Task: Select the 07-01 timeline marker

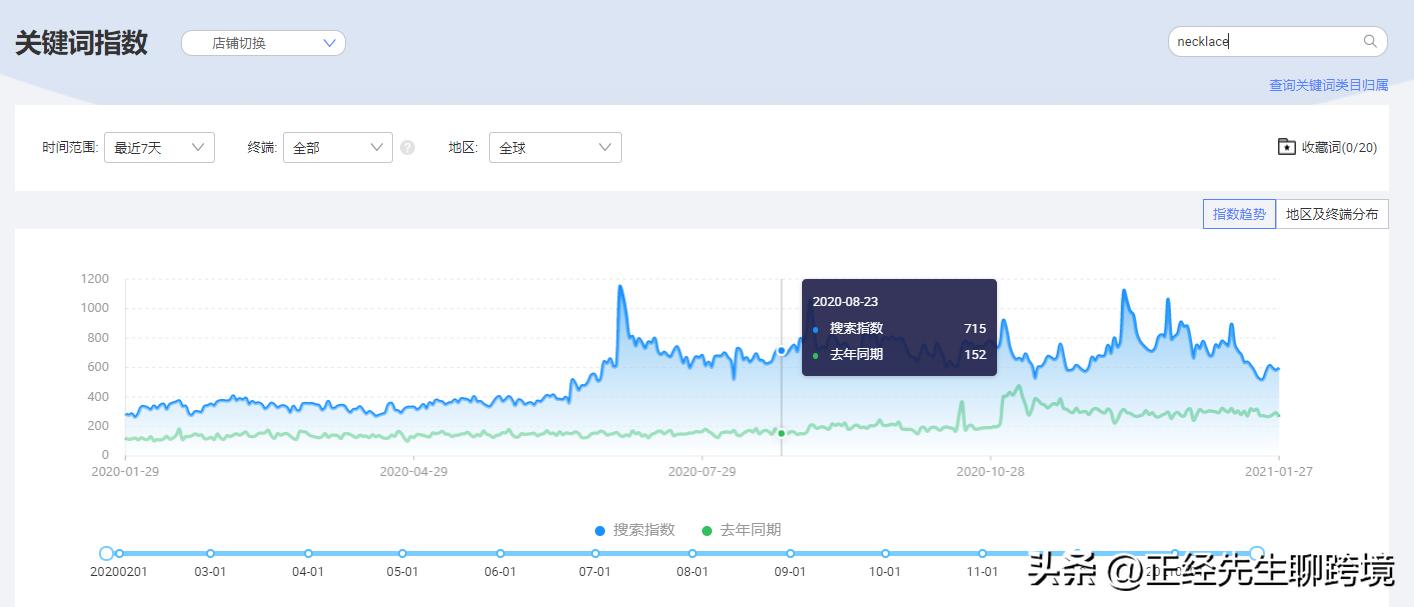Action: (595, 553)
